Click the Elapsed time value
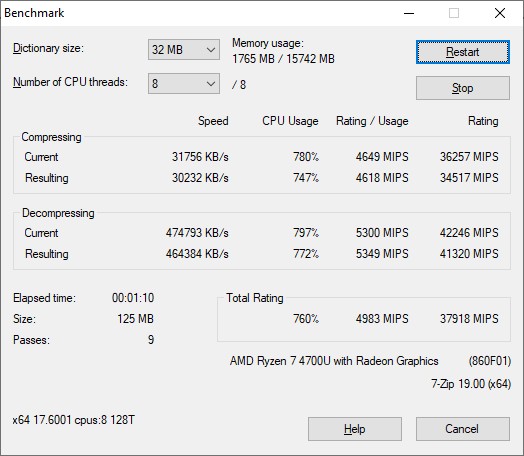The height and width of the screenshot is (456, 524). pyautogui.click(x=133, y=298)
